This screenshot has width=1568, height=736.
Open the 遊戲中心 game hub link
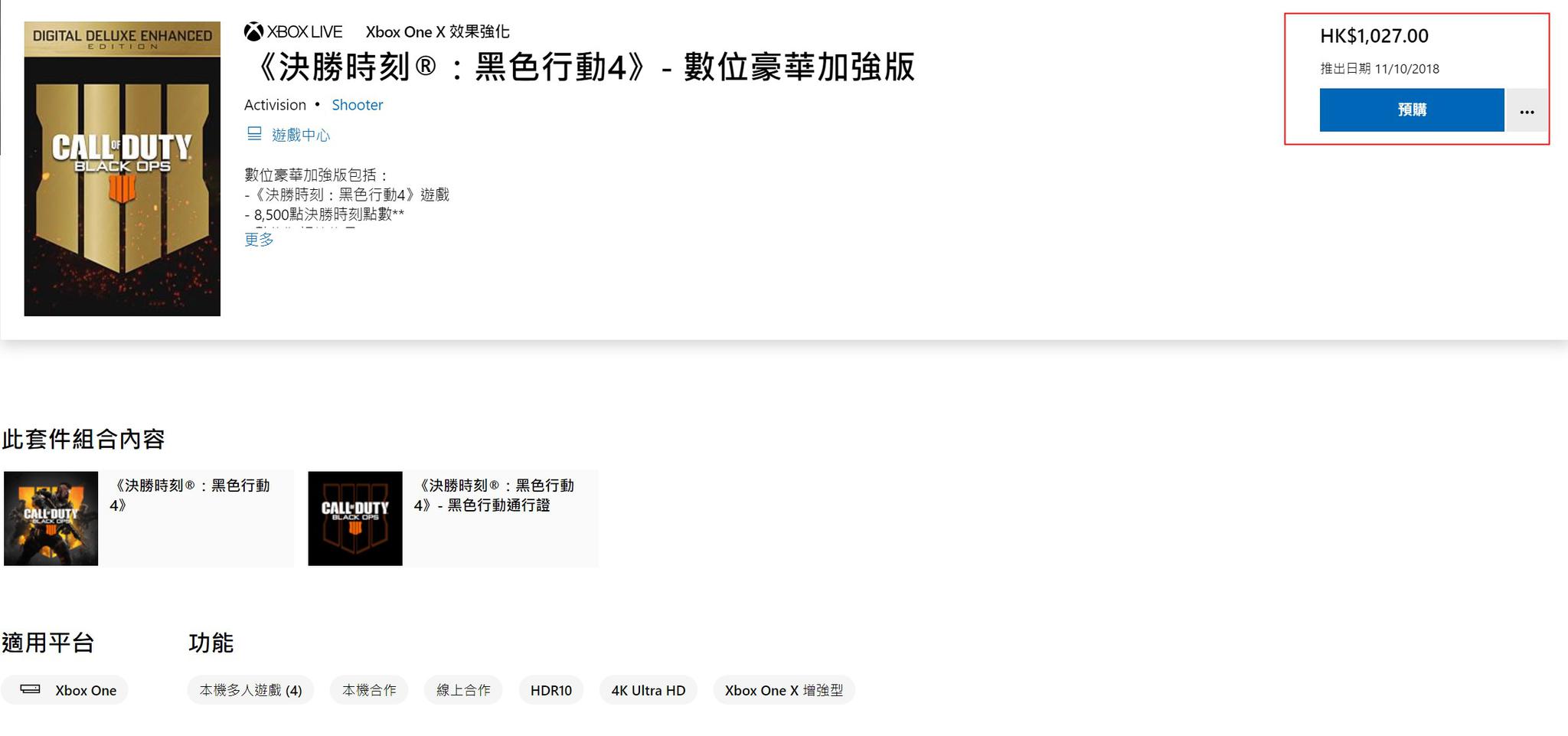tap(301, 136)
